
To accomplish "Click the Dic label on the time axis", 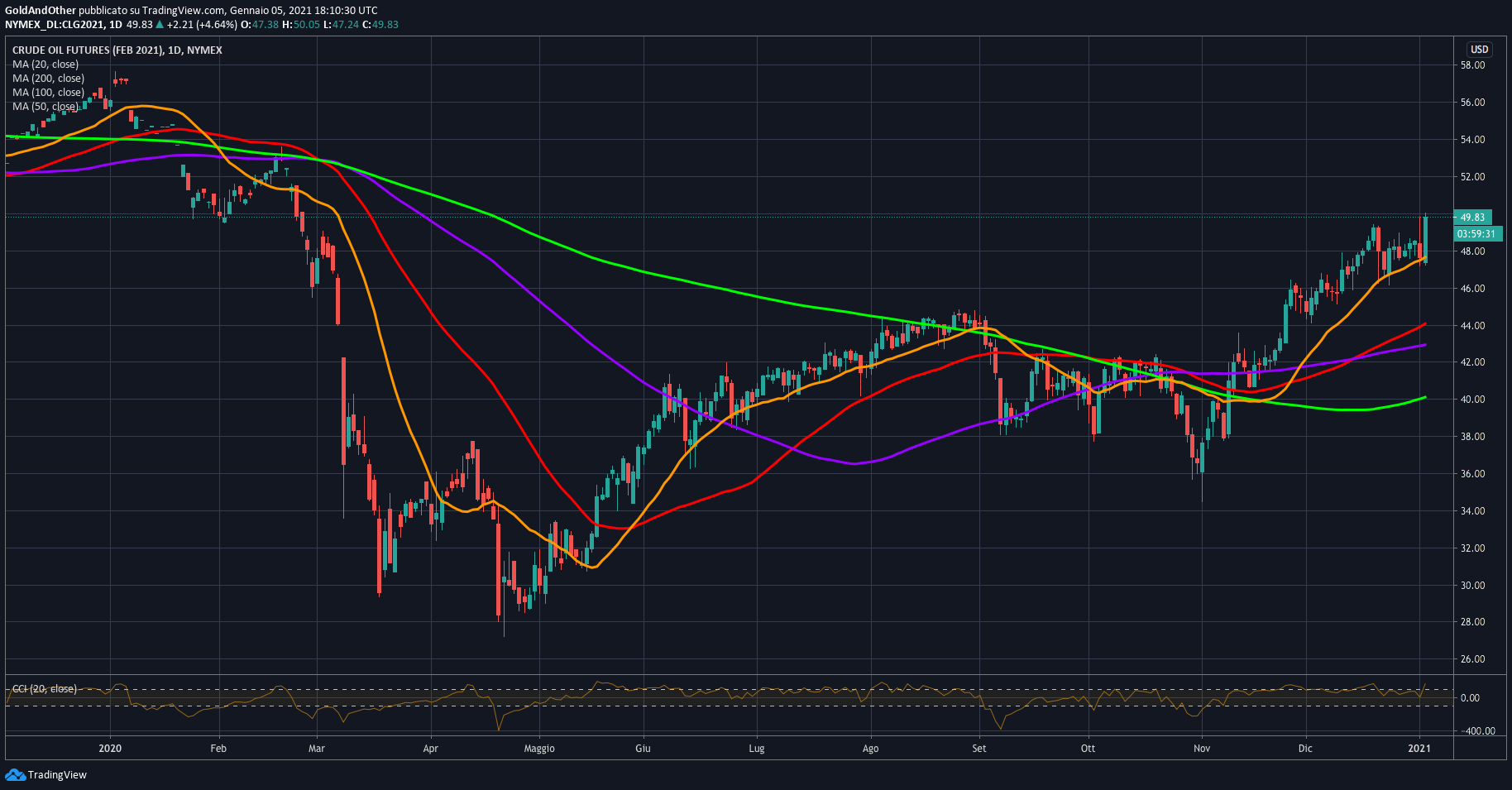I will tap(1305, 749).
